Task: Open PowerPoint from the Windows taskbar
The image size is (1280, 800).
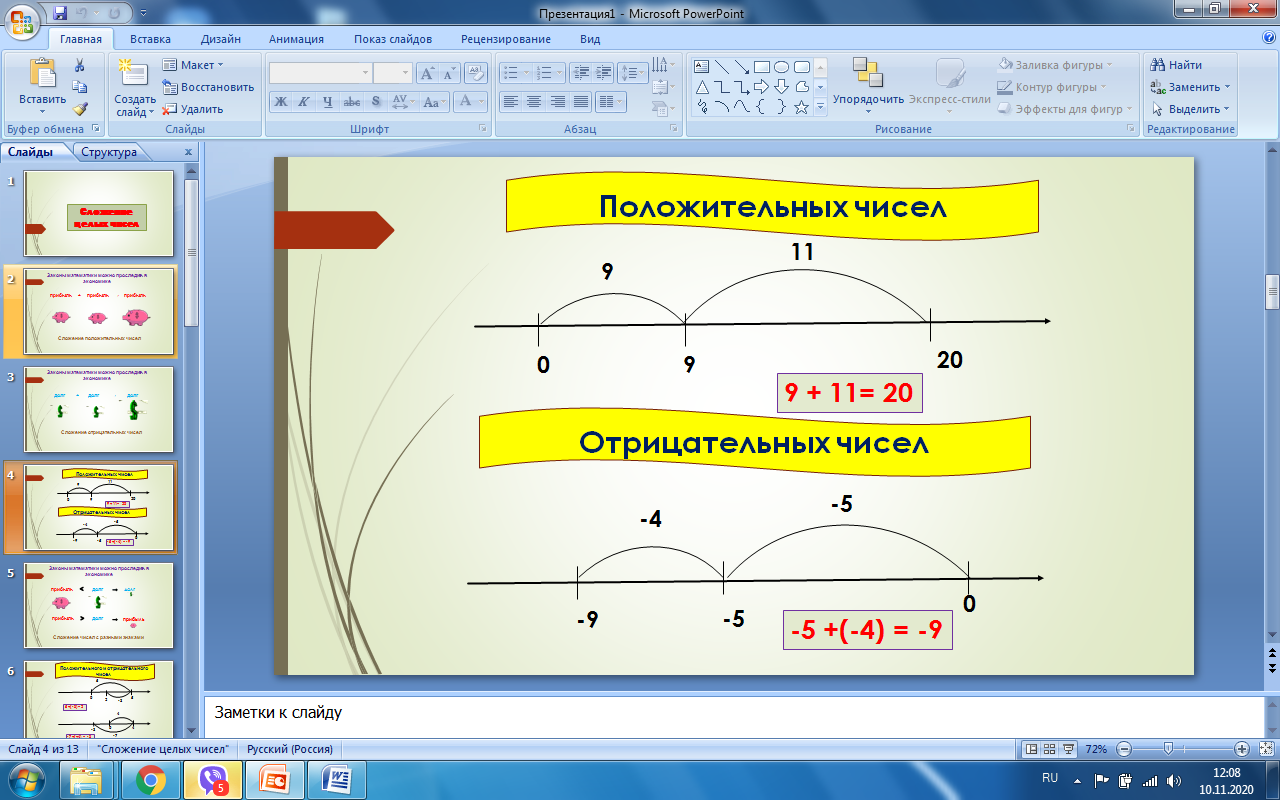Action: (273, 779)
